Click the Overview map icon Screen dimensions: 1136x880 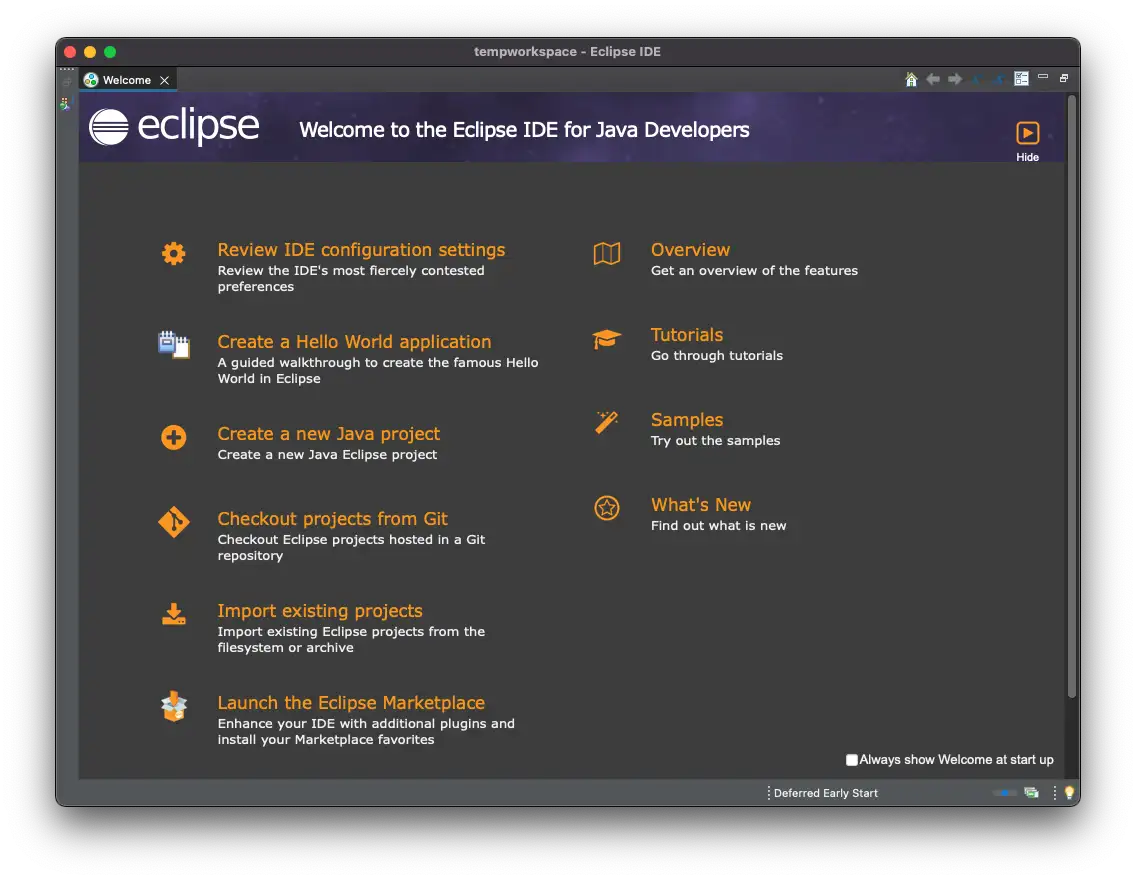pyautogui.click(x=606, y=253)
